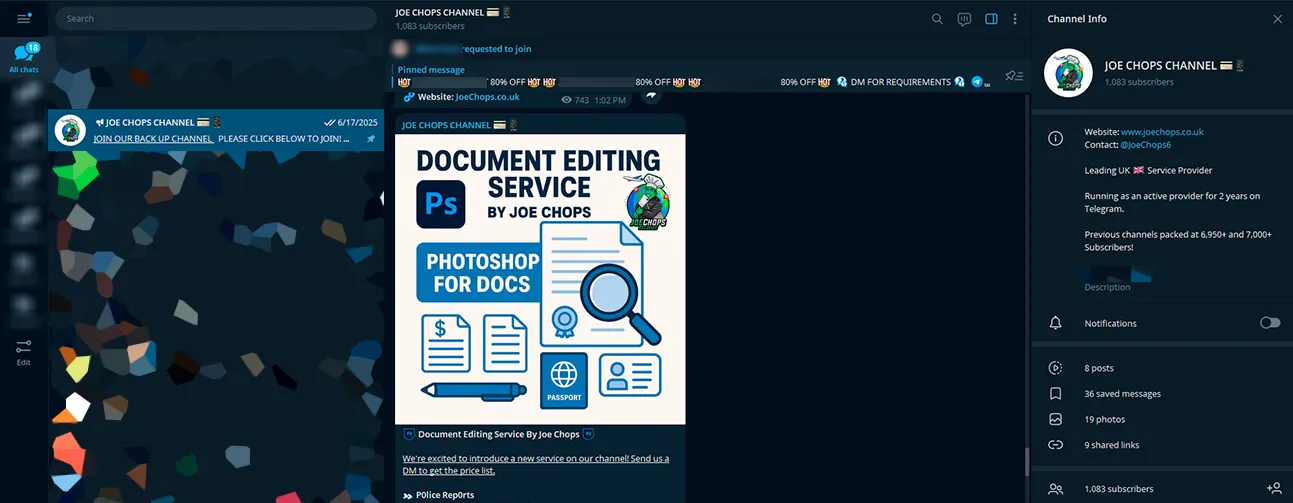Toggle the right info side panel

(x=991, y=19)
